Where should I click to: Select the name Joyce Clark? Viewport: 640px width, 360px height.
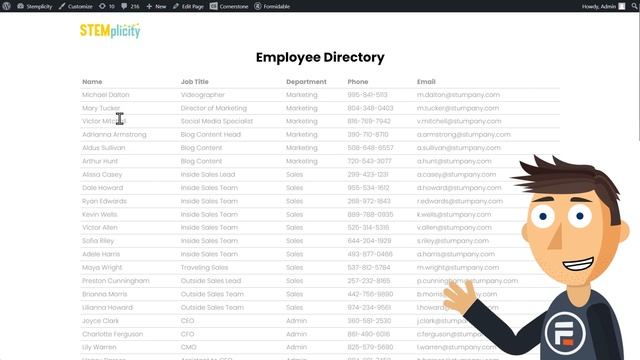click(x=100, y=321)
